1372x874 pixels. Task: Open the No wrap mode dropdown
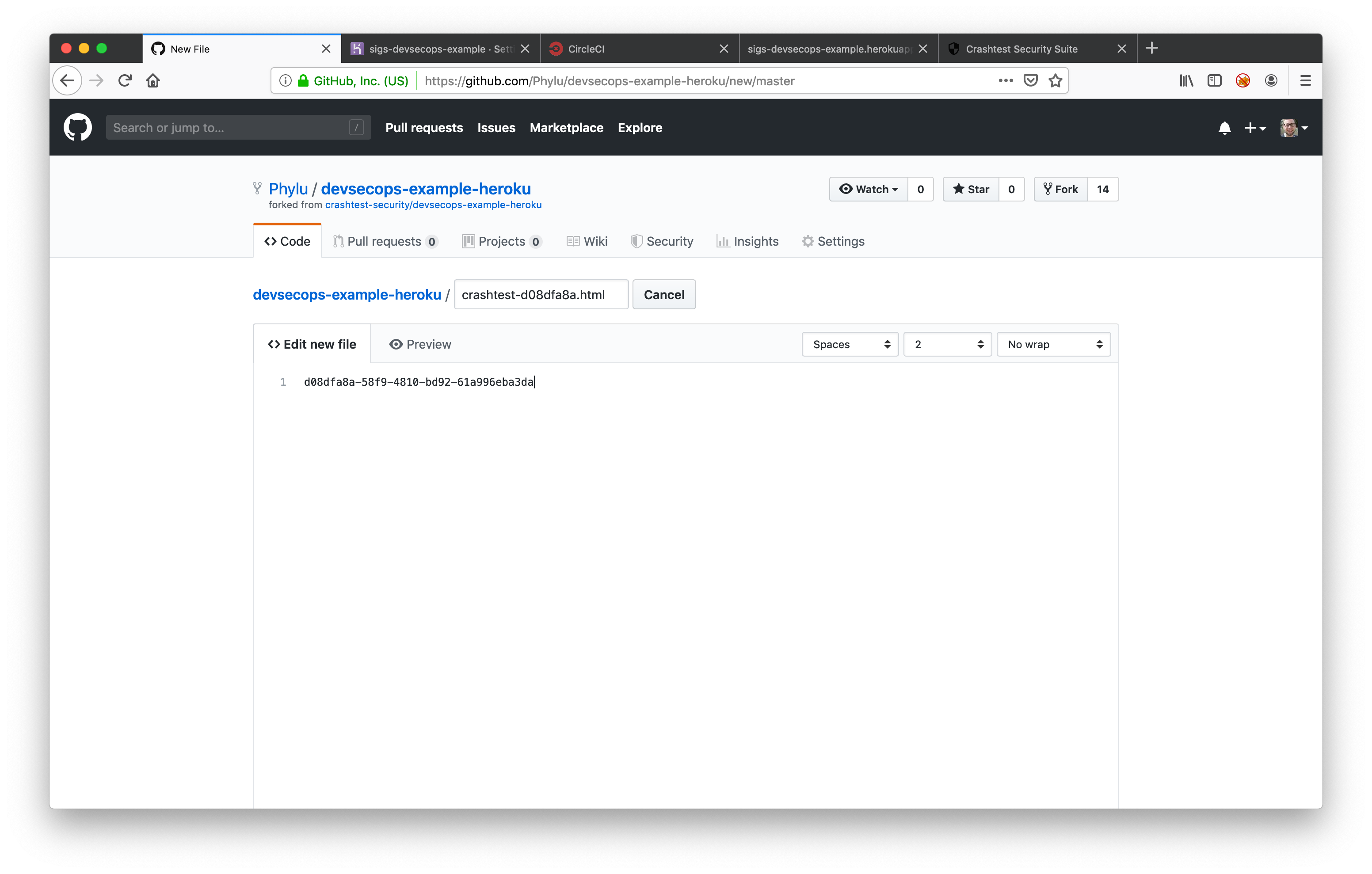point(1053,344)
